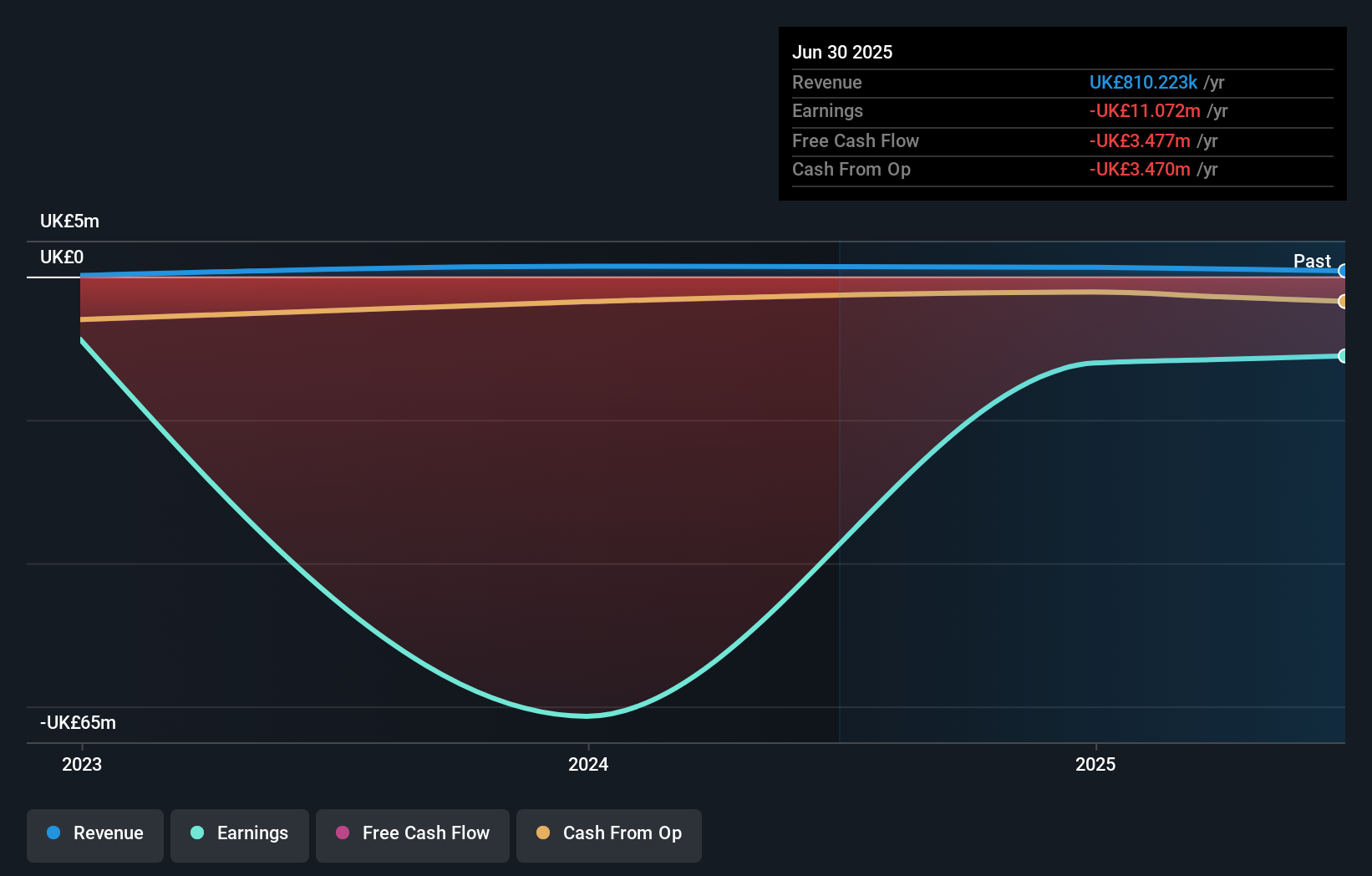Toggle Cash From Op legend item
Viewport: 1372px width, 876px height.
pyautogui.click(x=609, y=834)
